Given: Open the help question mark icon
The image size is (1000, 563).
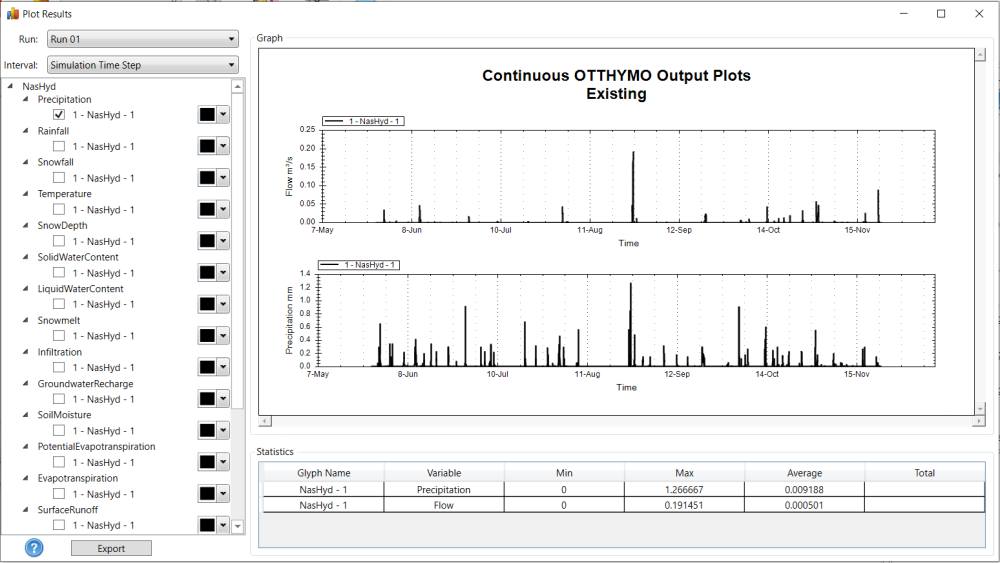Looking at the screenshot, I should (x=34, y=548).
